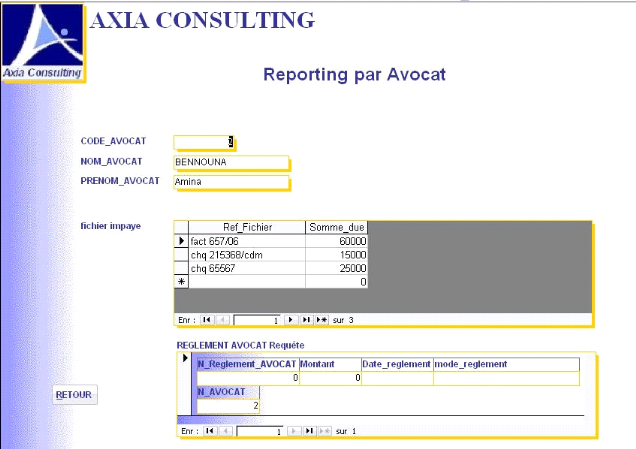Select the amount cell '15000'
Viewport: 636px width, 449px height.
[x=336, y=255]
